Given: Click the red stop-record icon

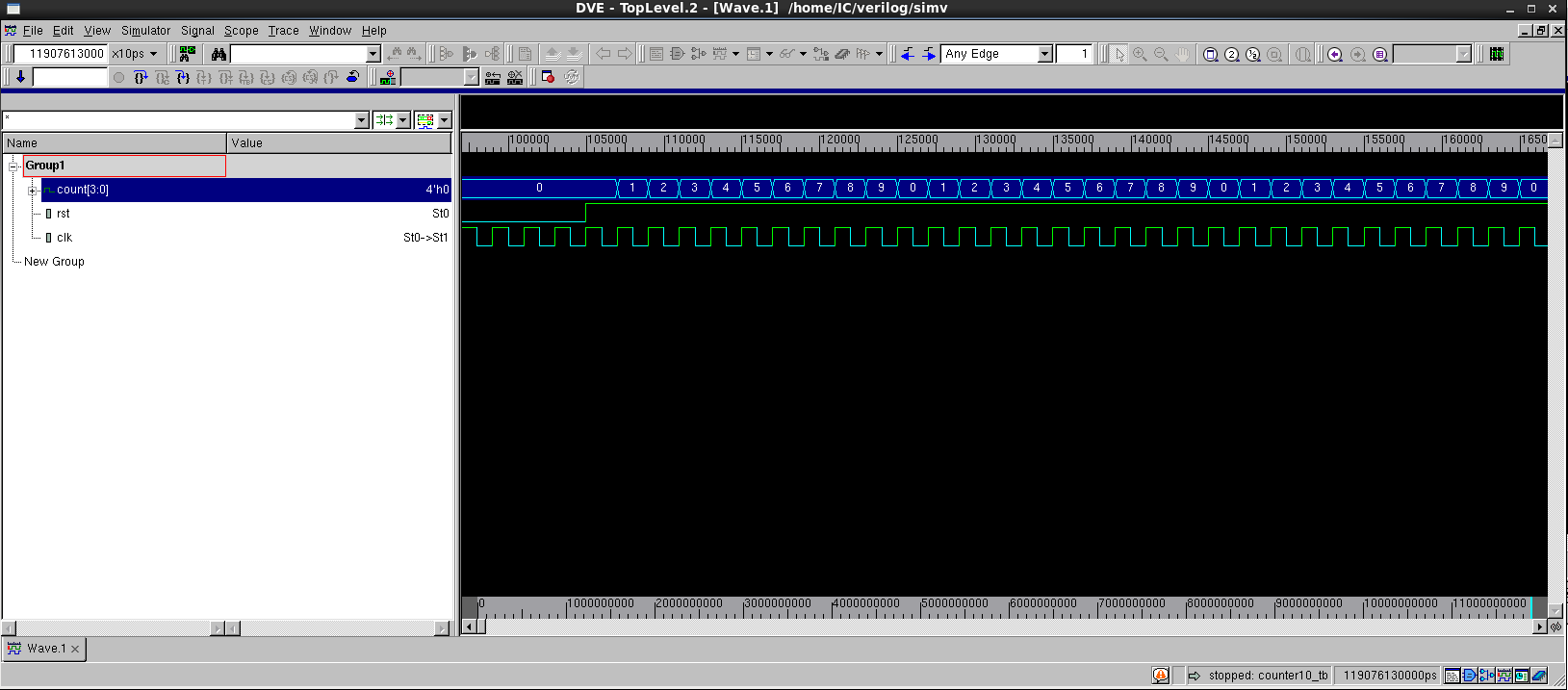Looking at the screenshot, I should [x=548, y=77].
